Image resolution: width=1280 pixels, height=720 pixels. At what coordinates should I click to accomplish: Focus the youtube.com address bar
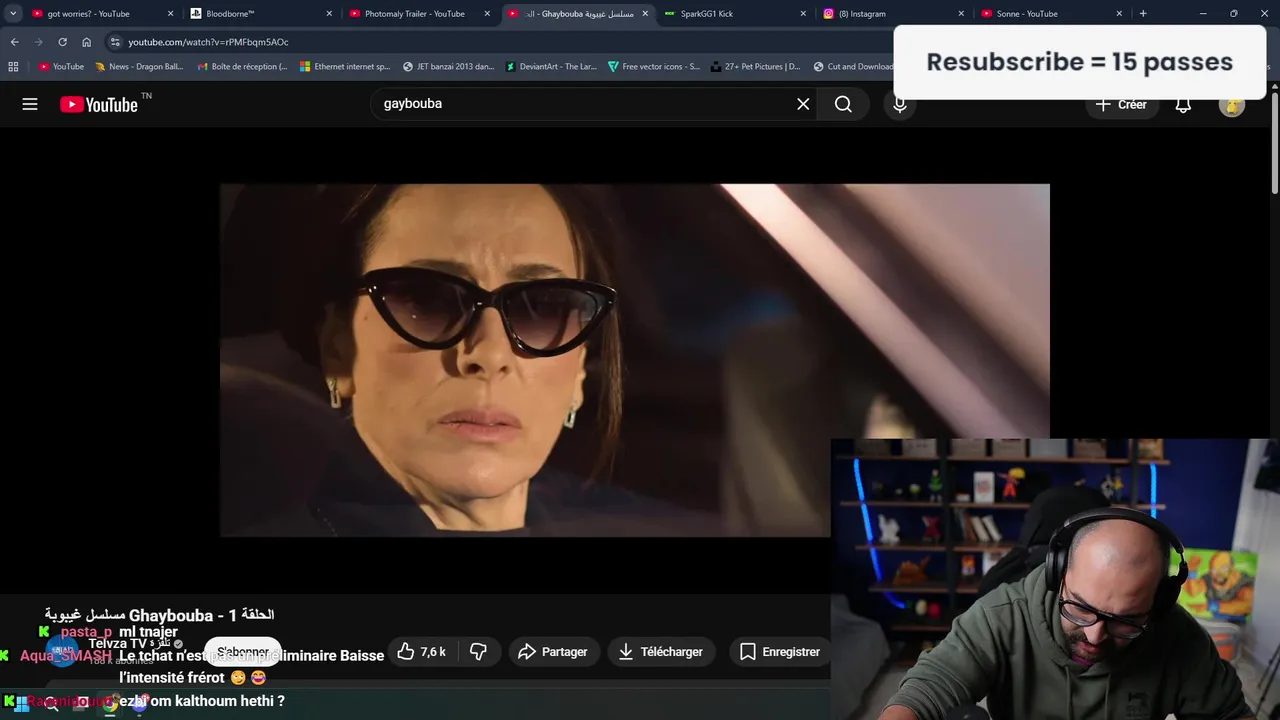pyautogui.click(x=500, y=42)
